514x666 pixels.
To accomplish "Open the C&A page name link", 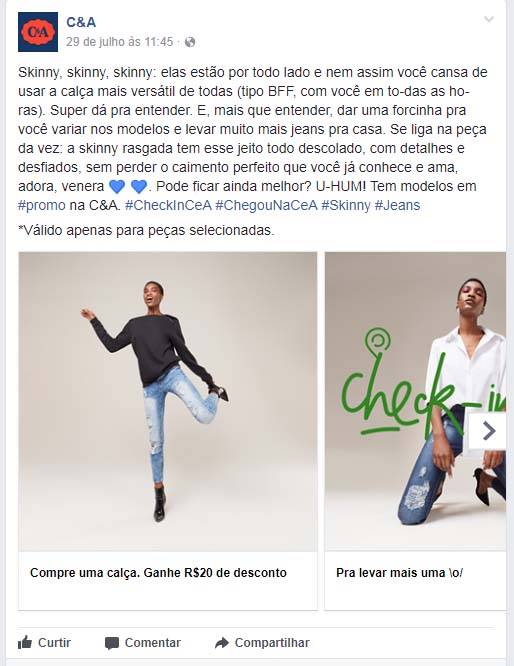I will (x=81, y=22).
